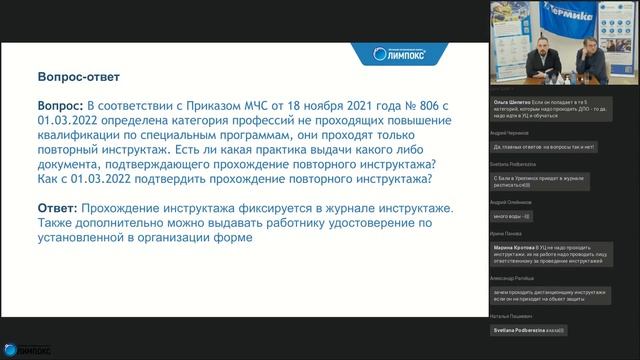This screenshot has width=640, height=360.
Task: Click the answer line 'установленной в организации форме'
Action: pos(145,237)
